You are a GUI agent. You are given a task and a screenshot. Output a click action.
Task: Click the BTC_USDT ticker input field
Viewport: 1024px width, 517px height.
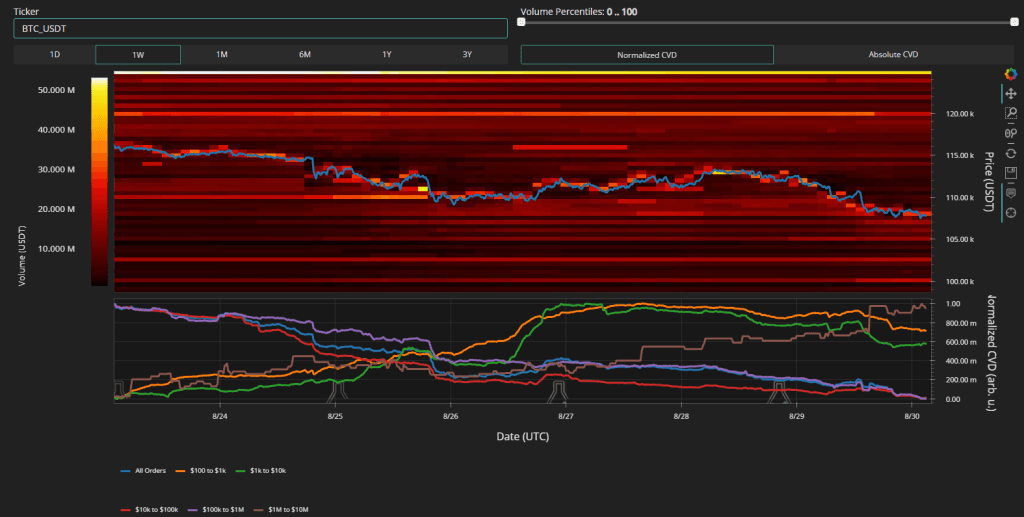tap(261, 29)
